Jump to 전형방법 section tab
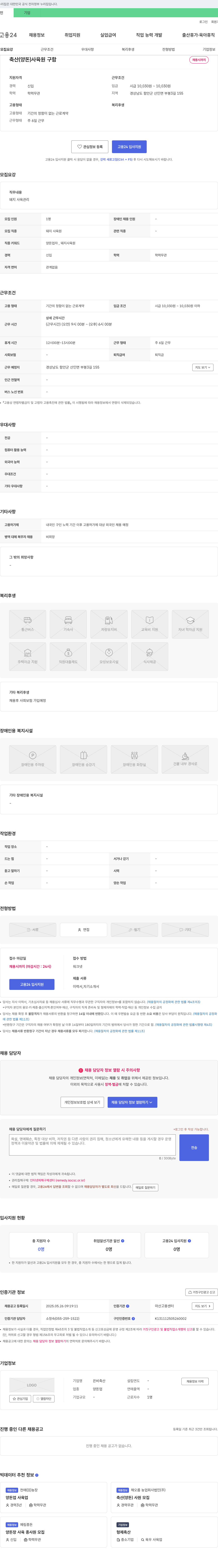 (168, 49)
